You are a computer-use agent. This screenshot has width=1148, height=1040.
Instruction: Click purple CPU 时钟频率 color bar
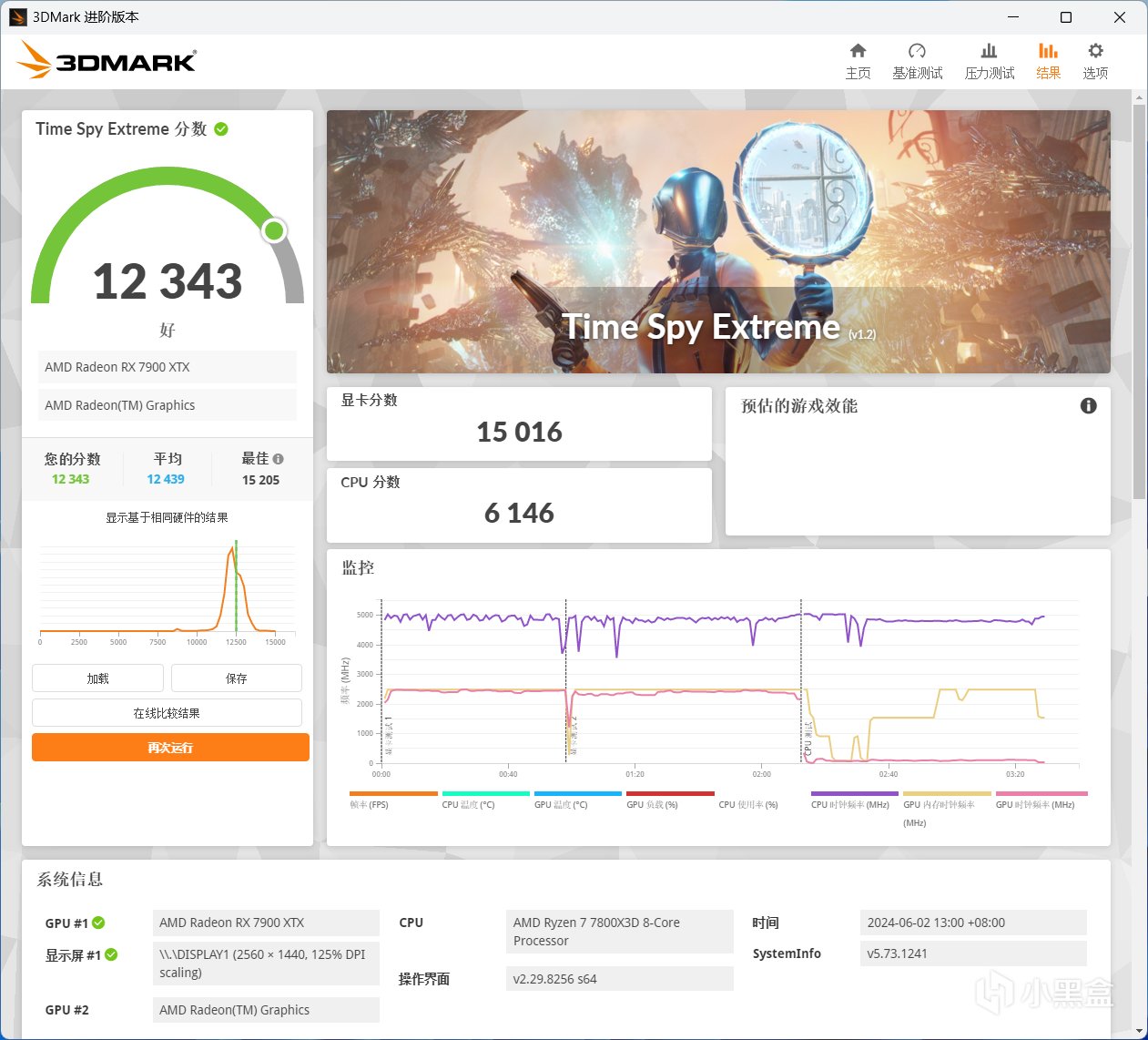(x=855, y=793)
